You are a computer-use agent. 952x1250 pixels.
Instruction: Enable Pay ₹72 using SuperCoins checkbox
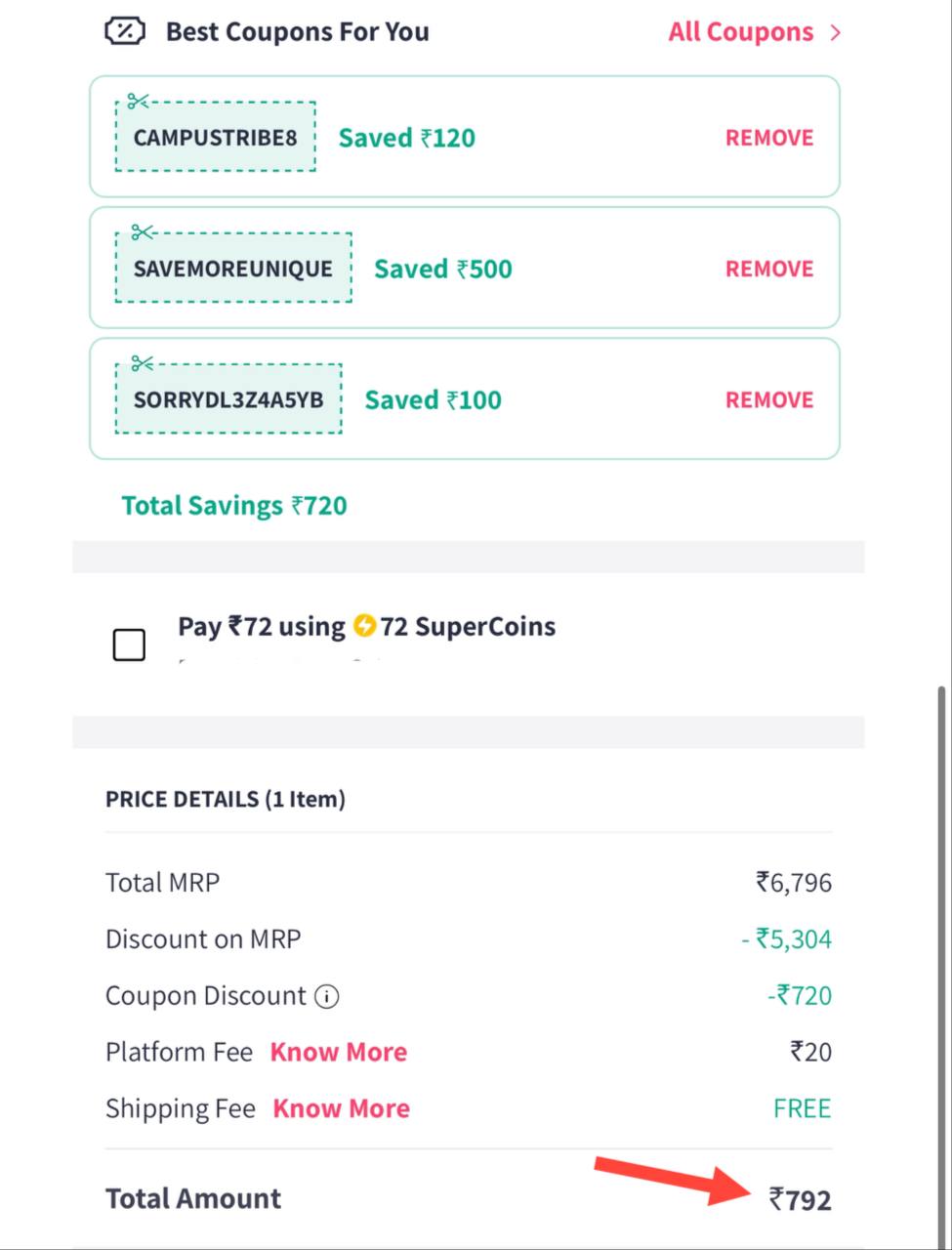point(129,645)
